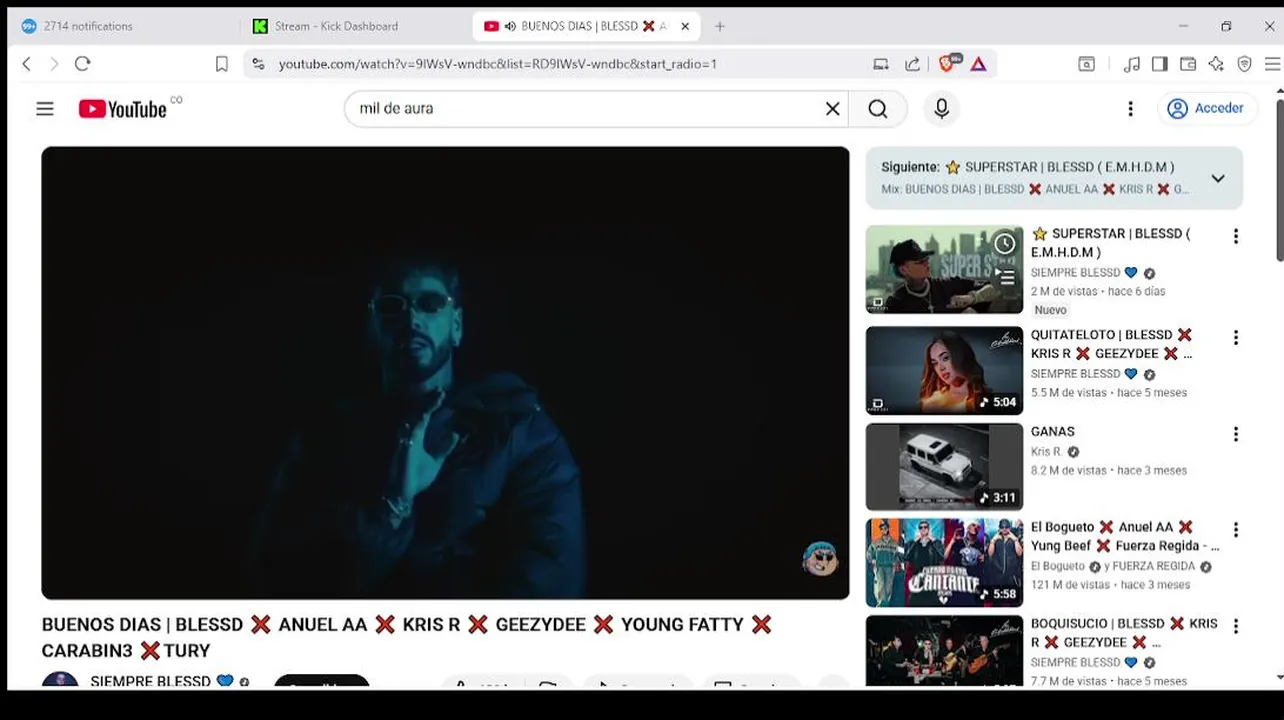The height and width of the screenshot is (720, 1284).
Task: Toggle the browser sidebar panel
Action: click(x=1159, y=64)
